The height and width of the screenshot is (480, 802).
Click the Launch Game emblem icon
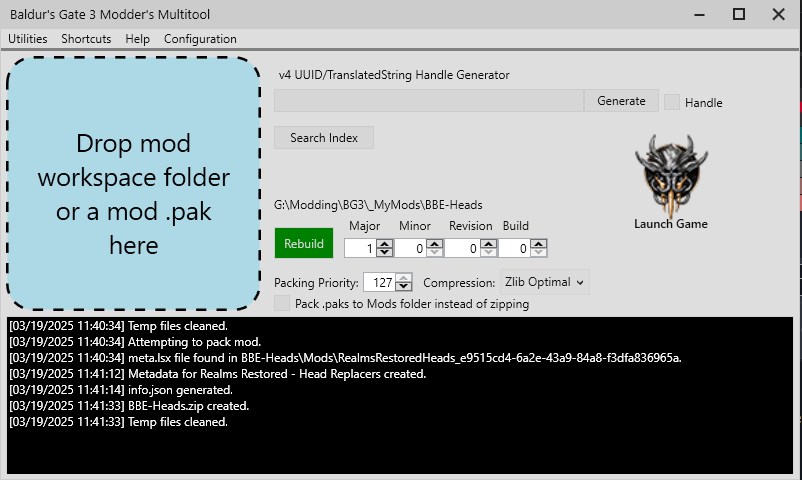coord(671,176)
